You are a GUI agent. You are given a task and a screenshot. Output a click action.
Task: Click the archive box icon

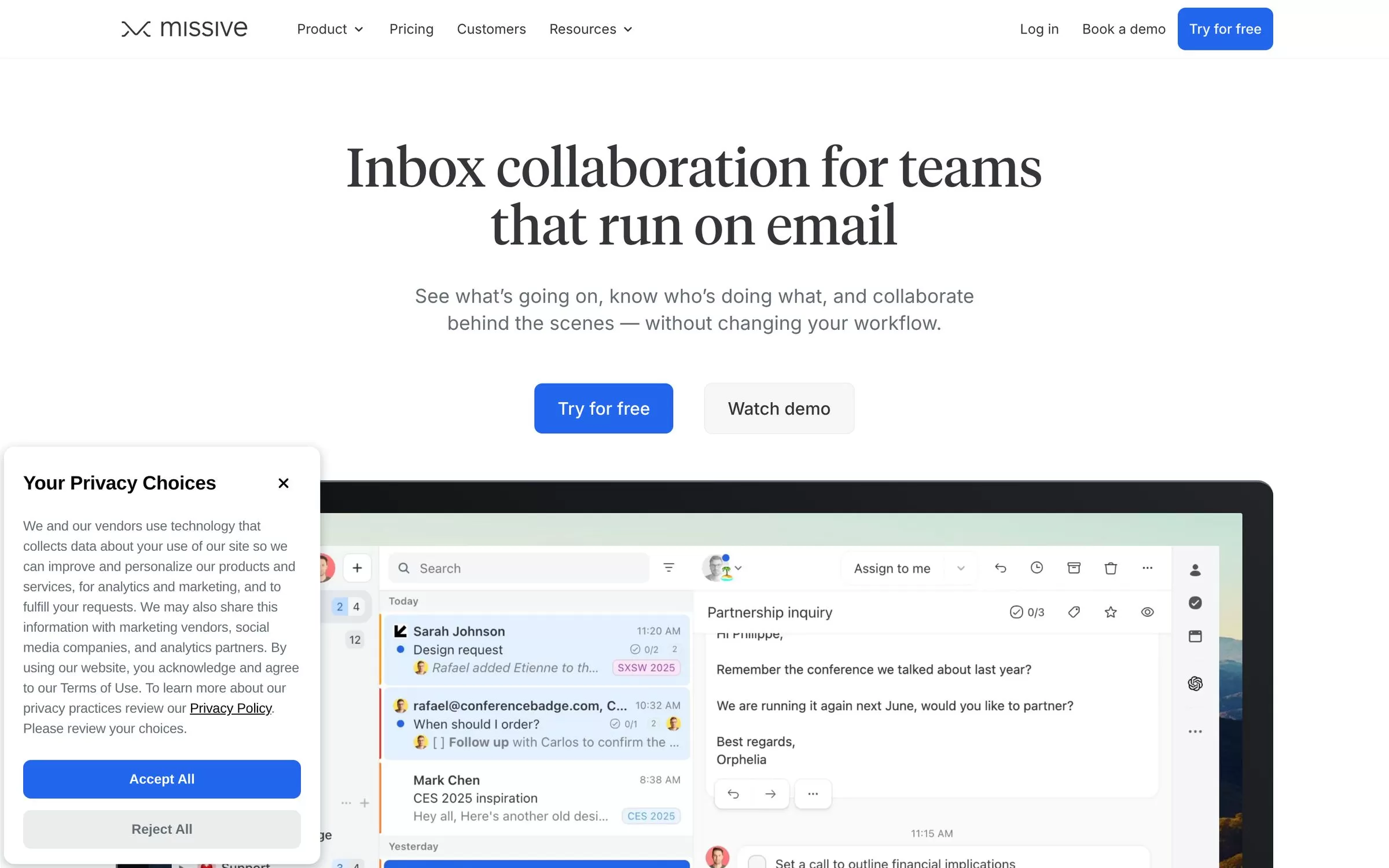point(1074,568)
